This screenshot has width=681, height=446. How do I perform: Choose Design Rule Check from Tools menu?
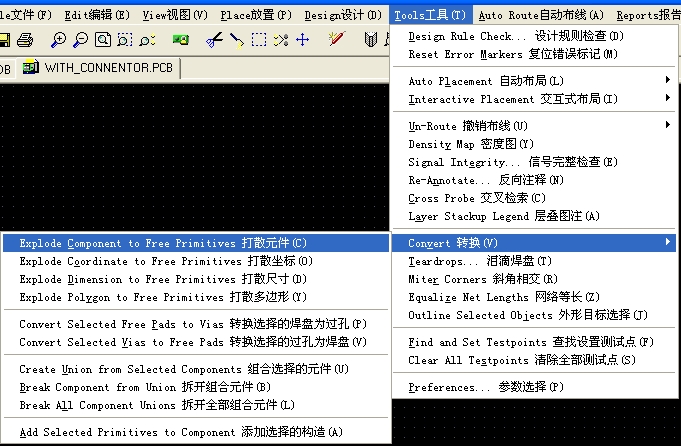click(x=534, y=36)
